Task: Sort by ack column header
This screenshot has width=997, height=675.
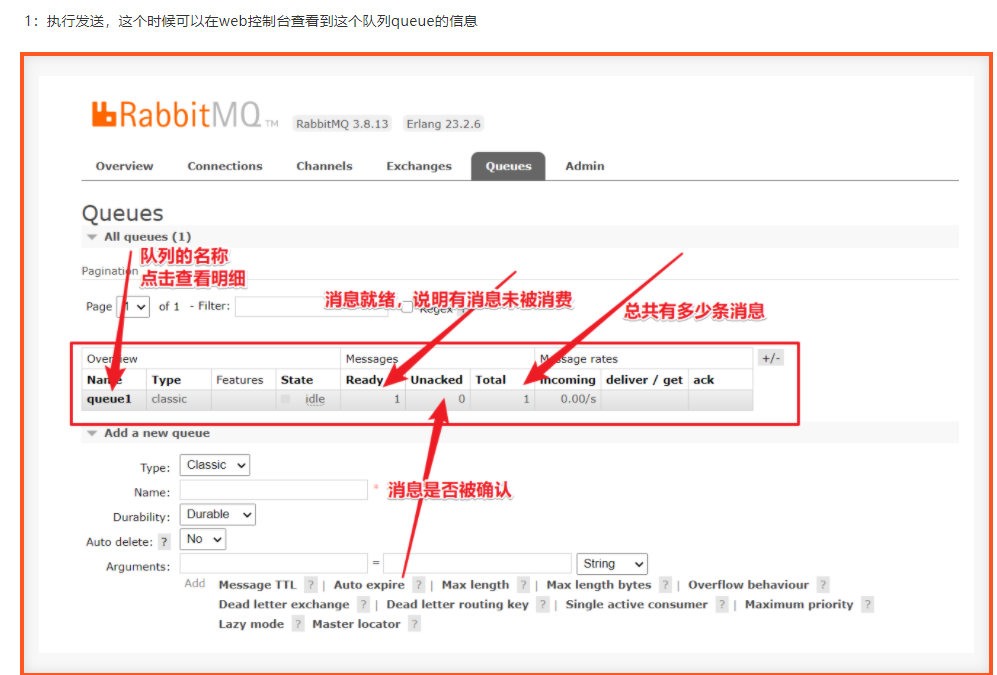Action: tap(703, 379)
